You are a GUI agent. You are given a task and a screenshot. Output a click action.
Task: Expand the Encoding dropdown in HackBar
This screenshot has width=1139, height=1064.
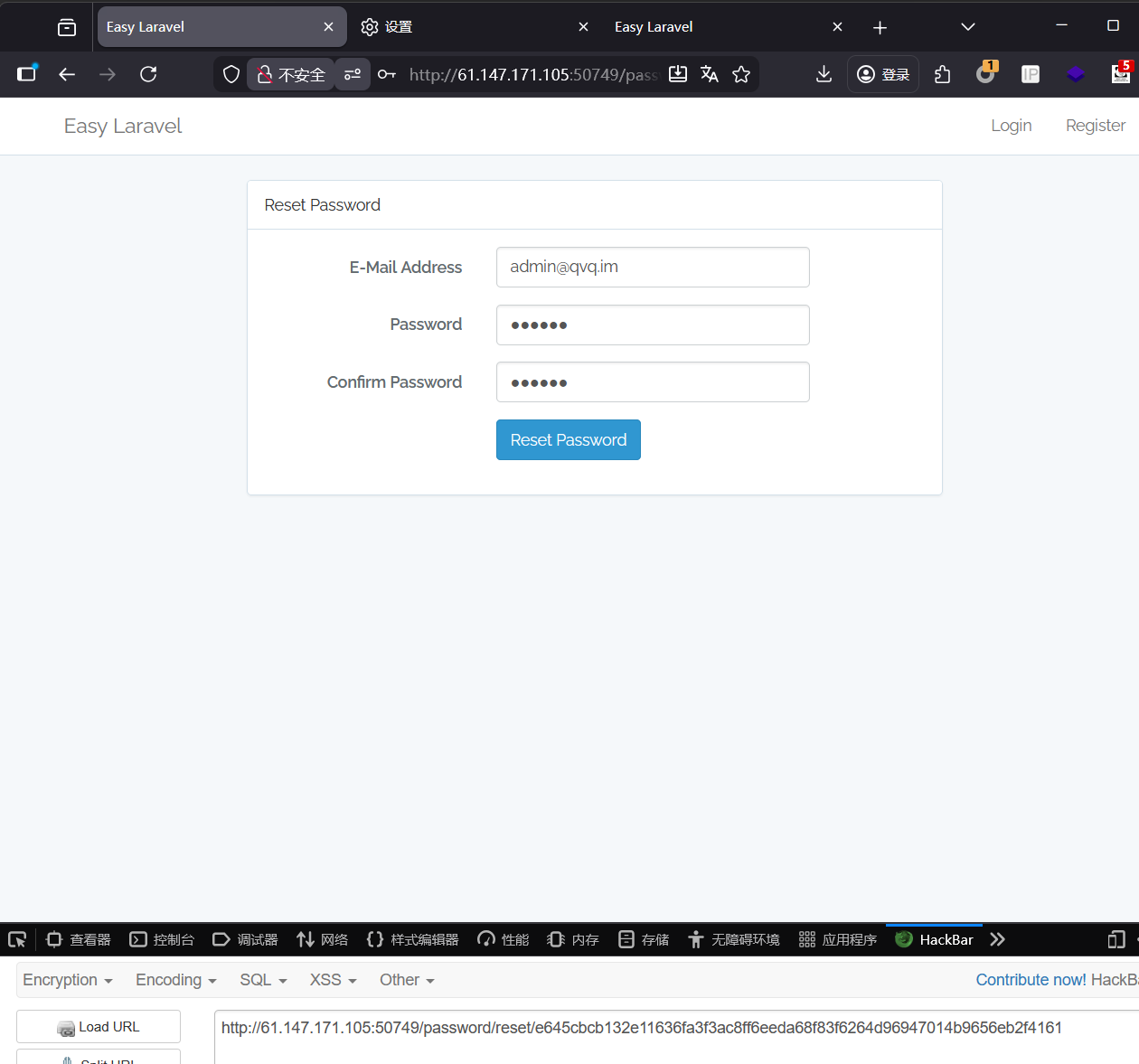(x=176, y=980)
